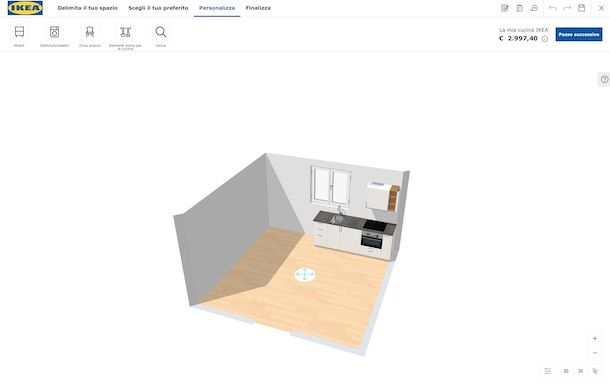Viewport: 610px width, 384px height.
Task: Click the floor move handle in room
Action: (x=305, y=274)
